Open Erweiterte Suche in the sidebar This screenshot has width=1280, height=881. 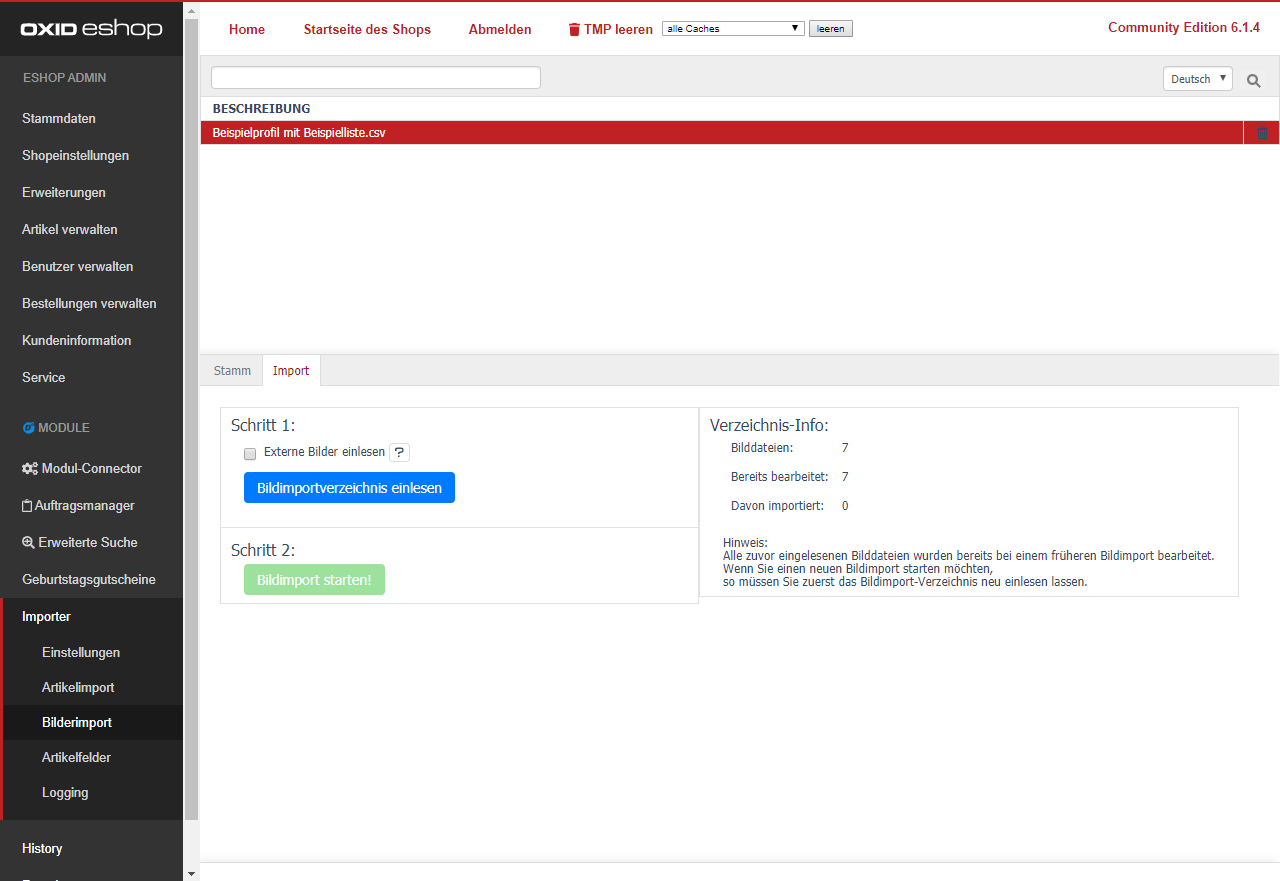pos(80,542)
